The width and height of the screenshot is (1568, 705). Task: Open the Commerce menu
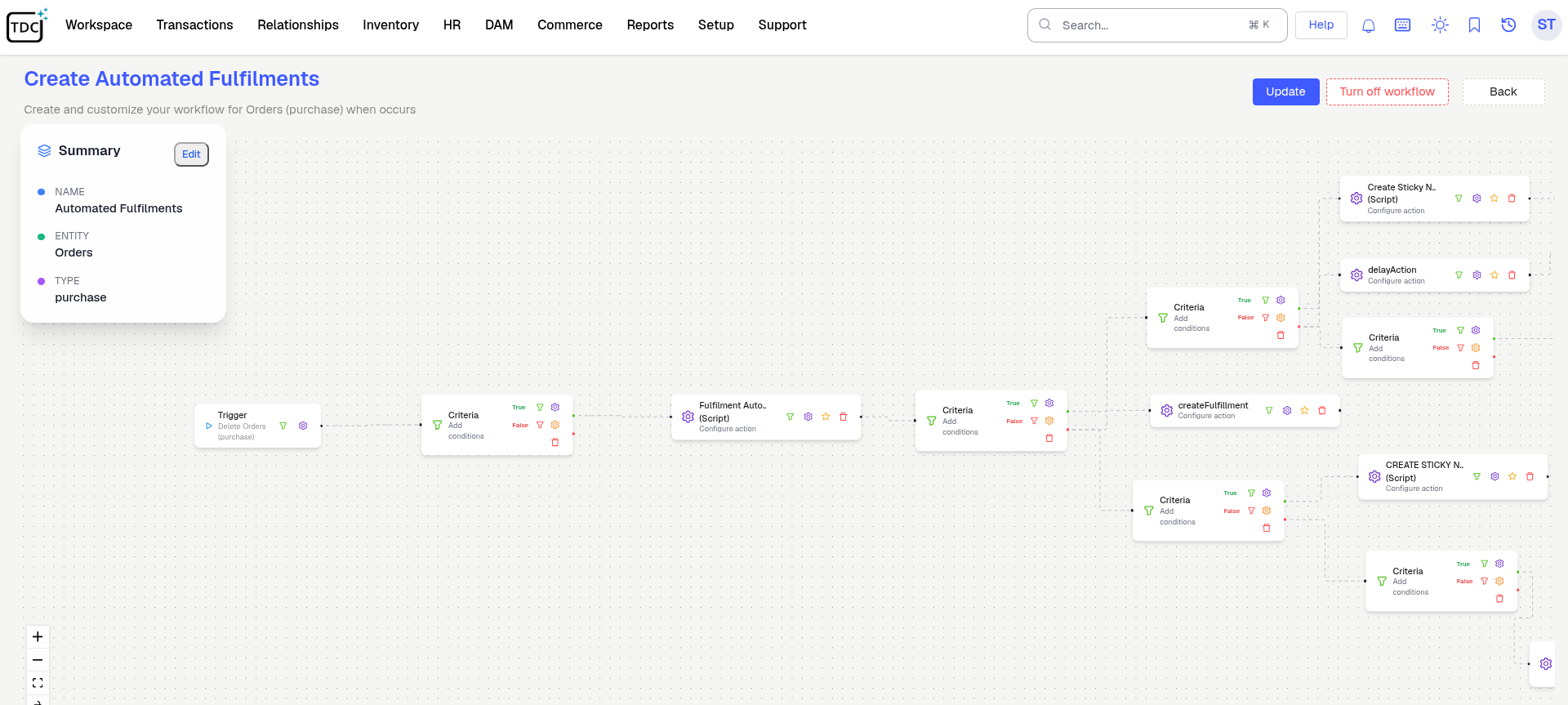[569, 25]
